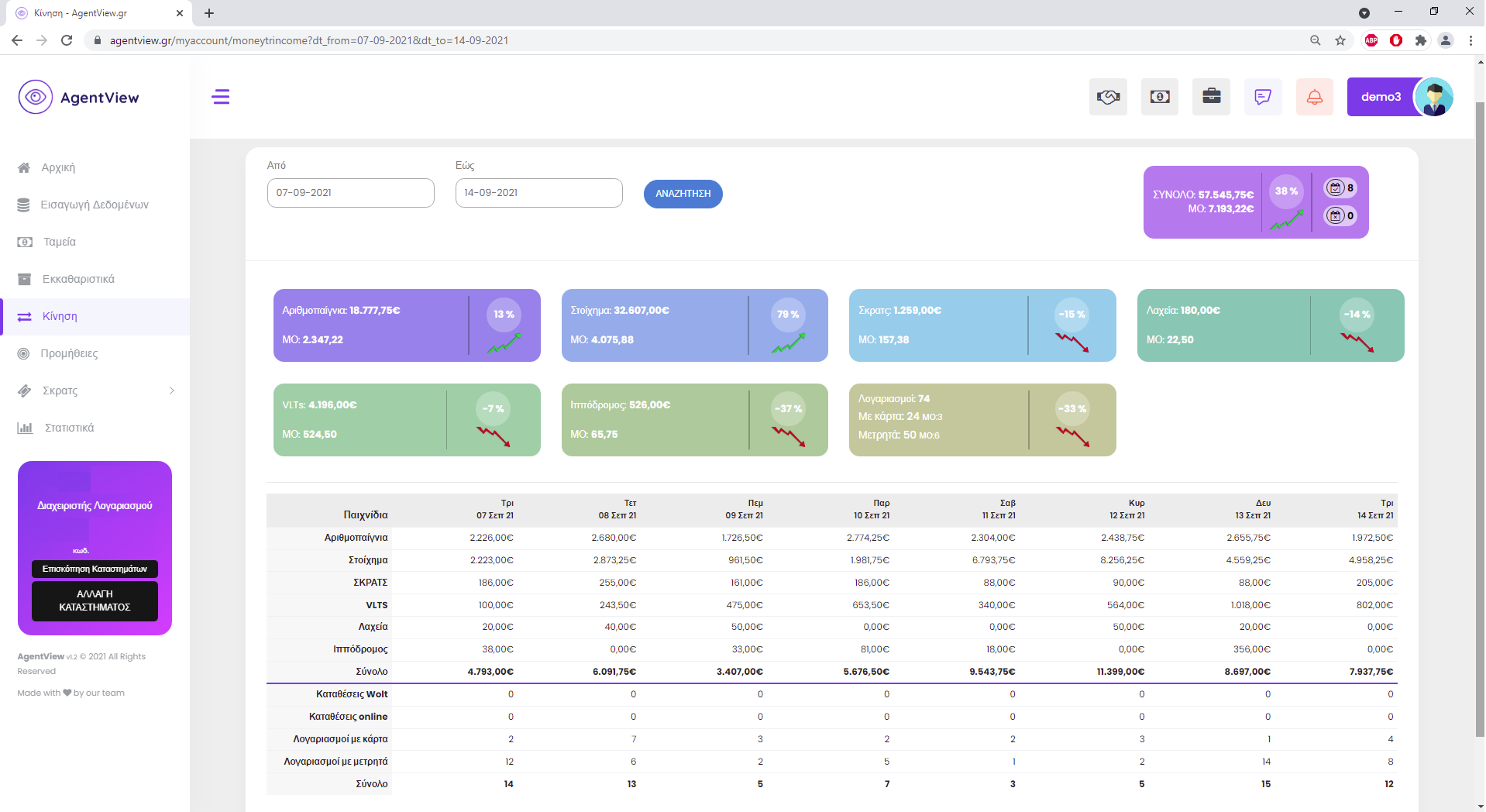Open the cash money icon in header
This screenshot has width=1486, height=812.
click(1160, 97)
